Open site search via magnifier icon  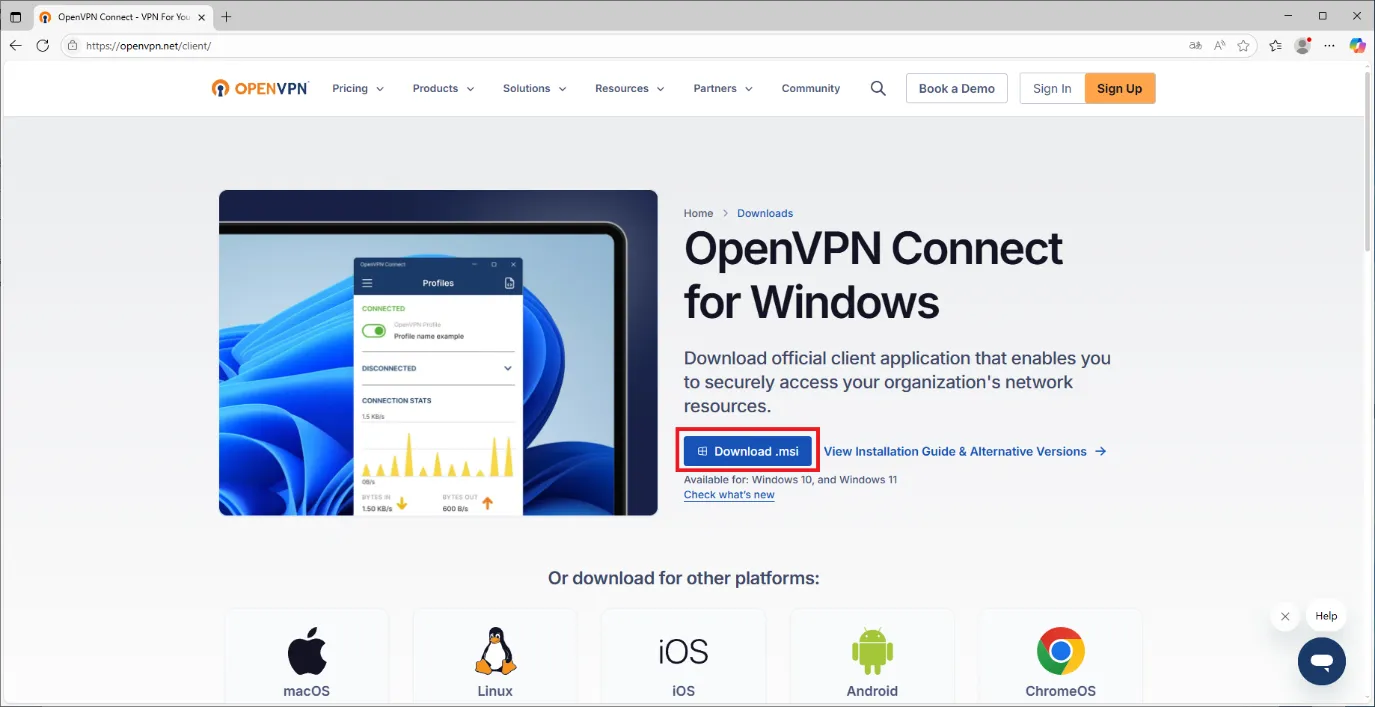(x=877, y=88)
